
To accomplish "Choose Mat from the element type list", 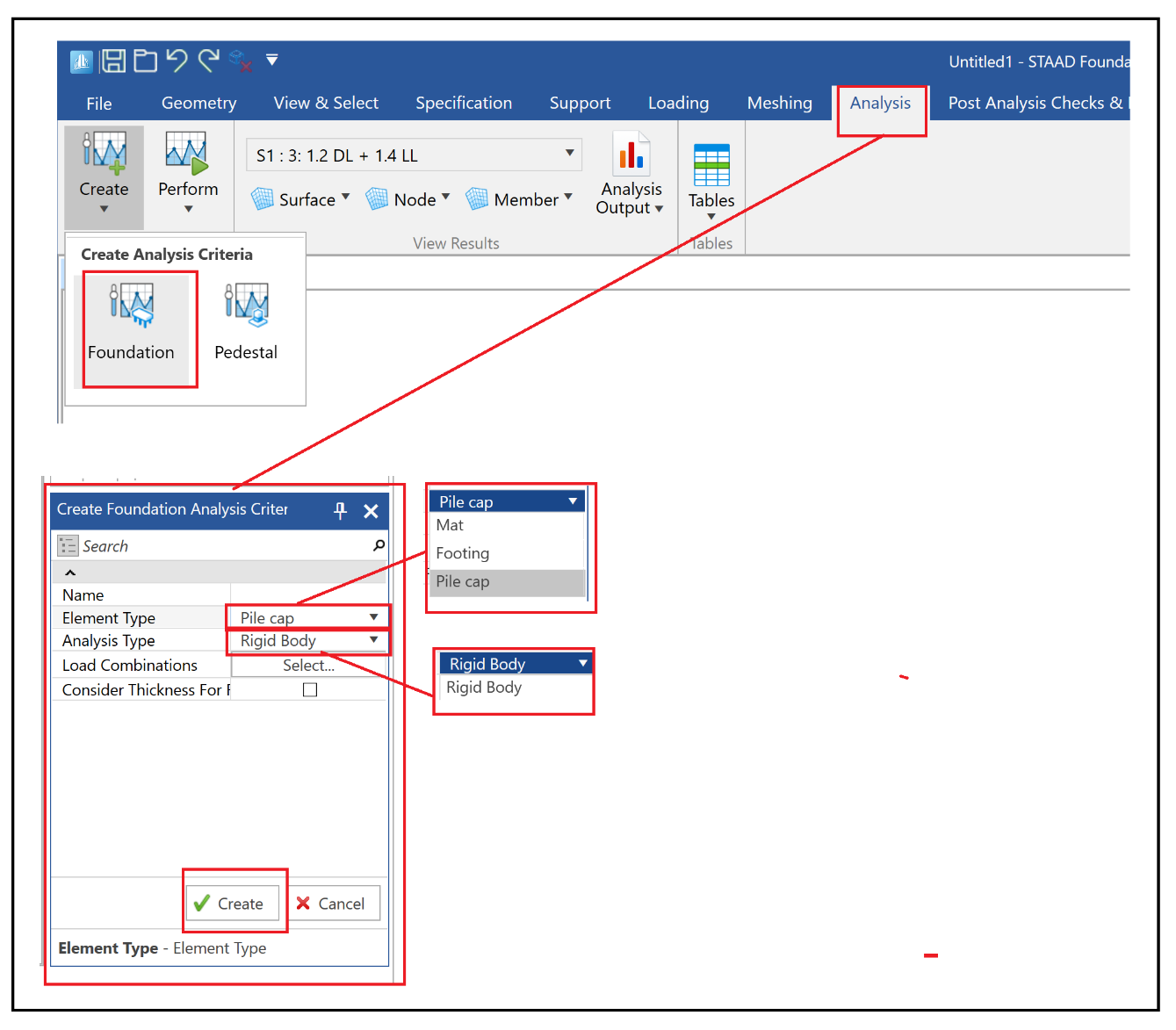I will pos(508,525).
